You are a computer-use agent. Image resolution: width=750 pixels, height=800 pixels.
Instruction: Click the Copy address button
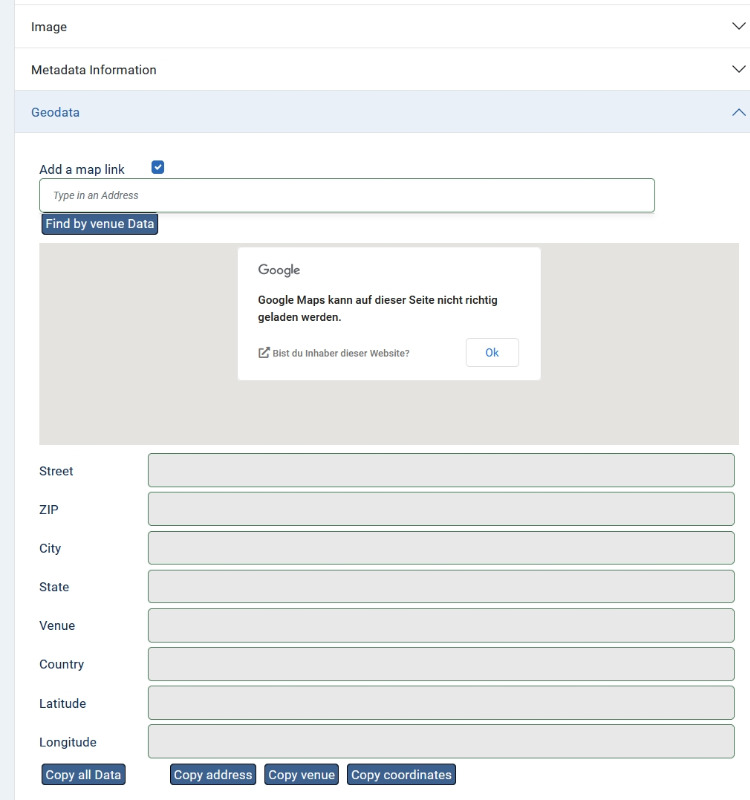(213, 774)
